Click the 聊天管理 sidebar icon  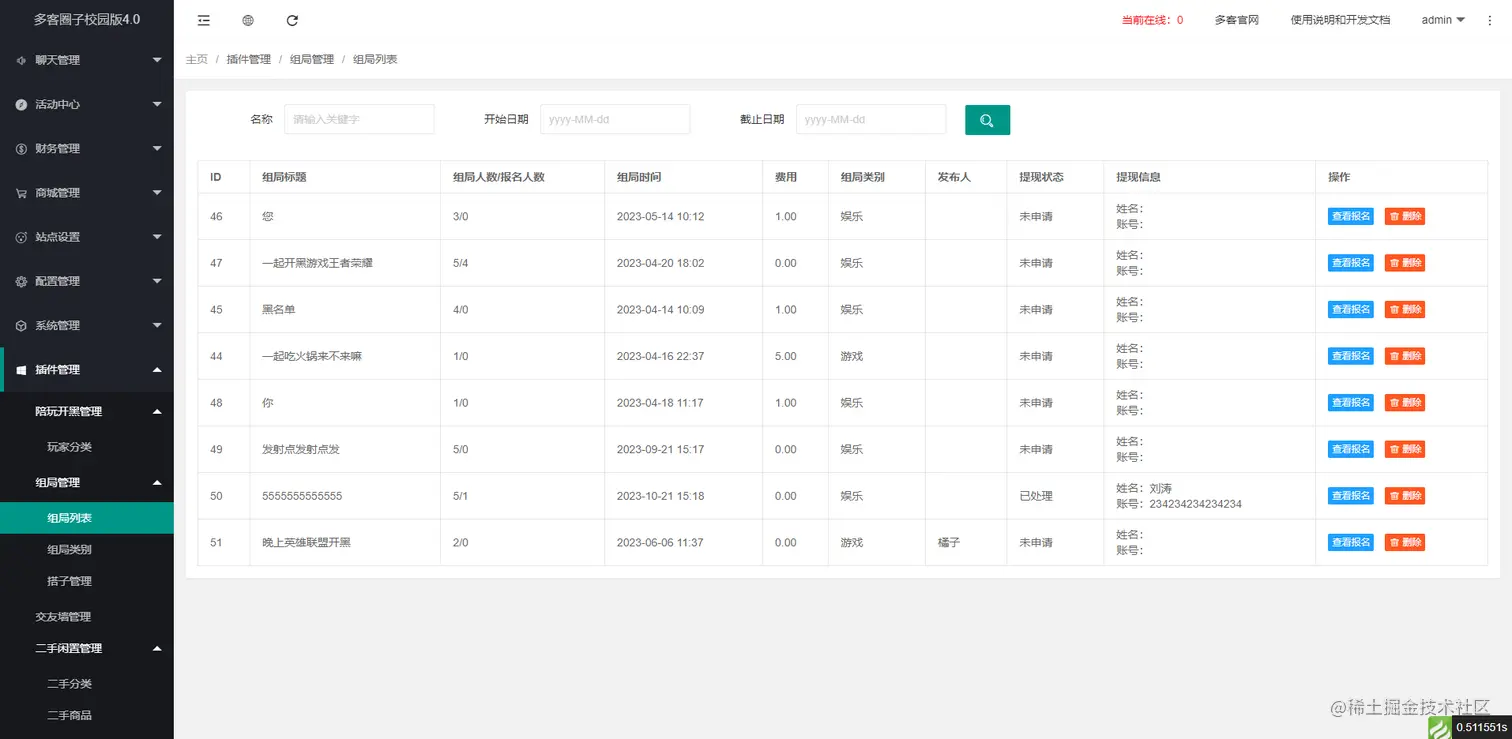coord(22,60)
